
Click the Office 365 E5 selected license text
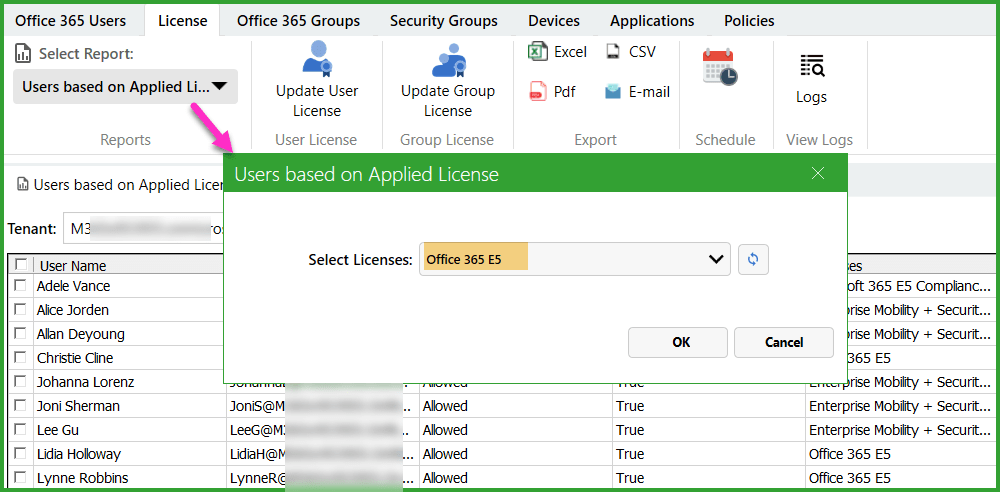(464, 259)
